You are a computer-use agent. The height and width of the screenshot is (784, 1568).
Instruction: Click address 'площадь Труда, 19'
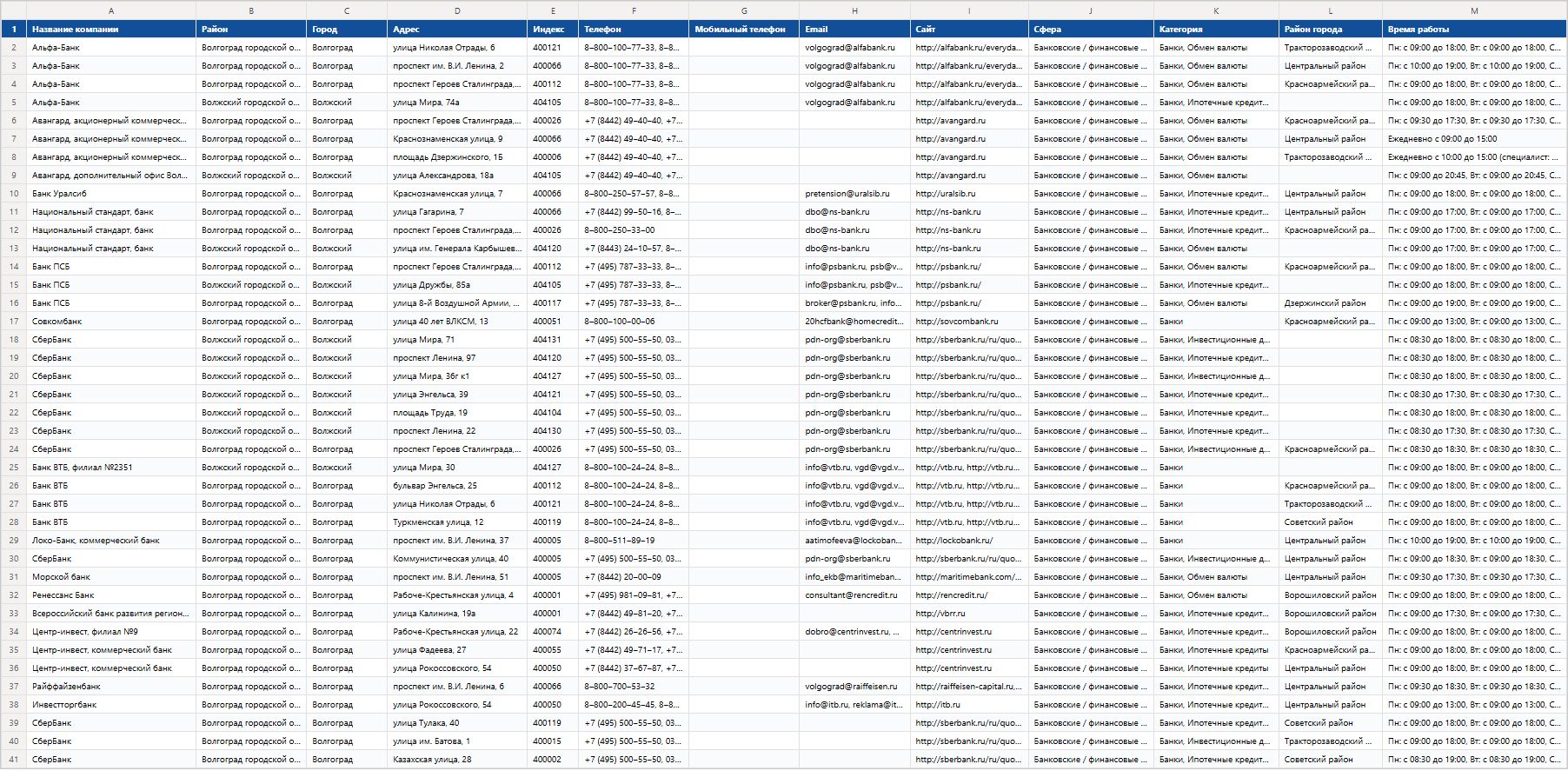click(x=457, y=413)
